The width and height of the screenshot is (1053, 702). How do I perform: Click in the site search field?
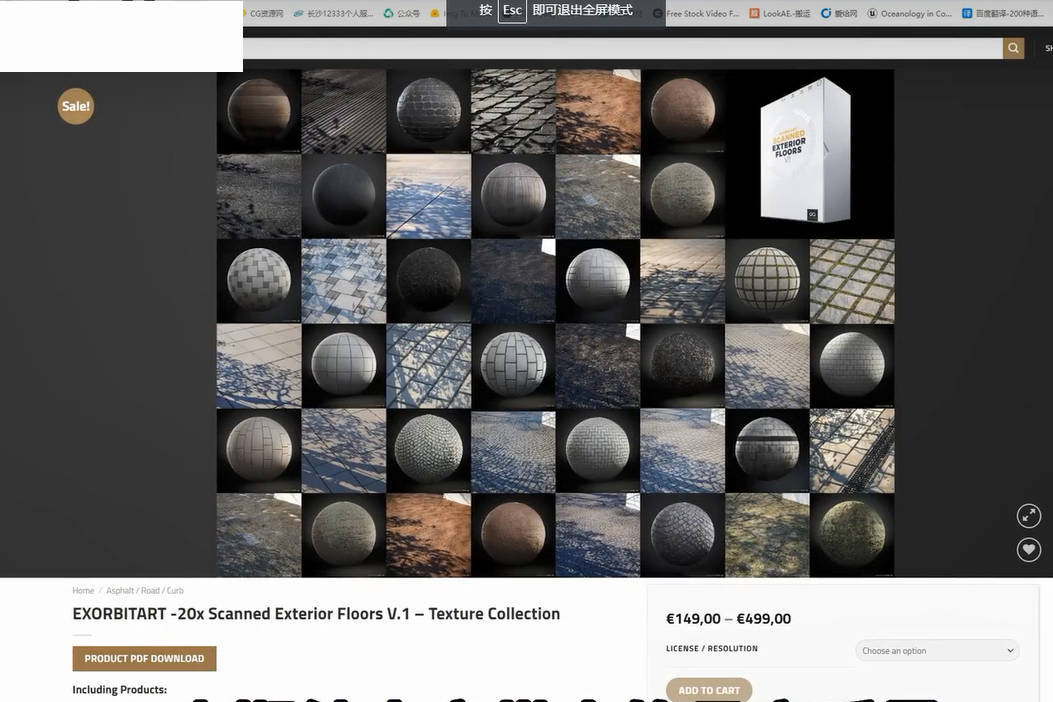[620, 48]
